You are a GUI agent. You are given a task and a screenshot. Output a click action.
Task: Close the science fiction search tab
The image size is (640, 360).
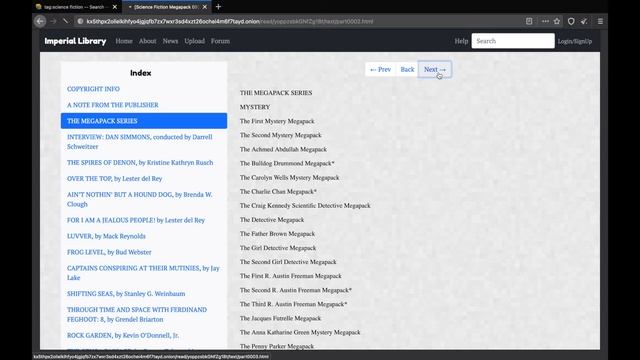tap(115, 7)
